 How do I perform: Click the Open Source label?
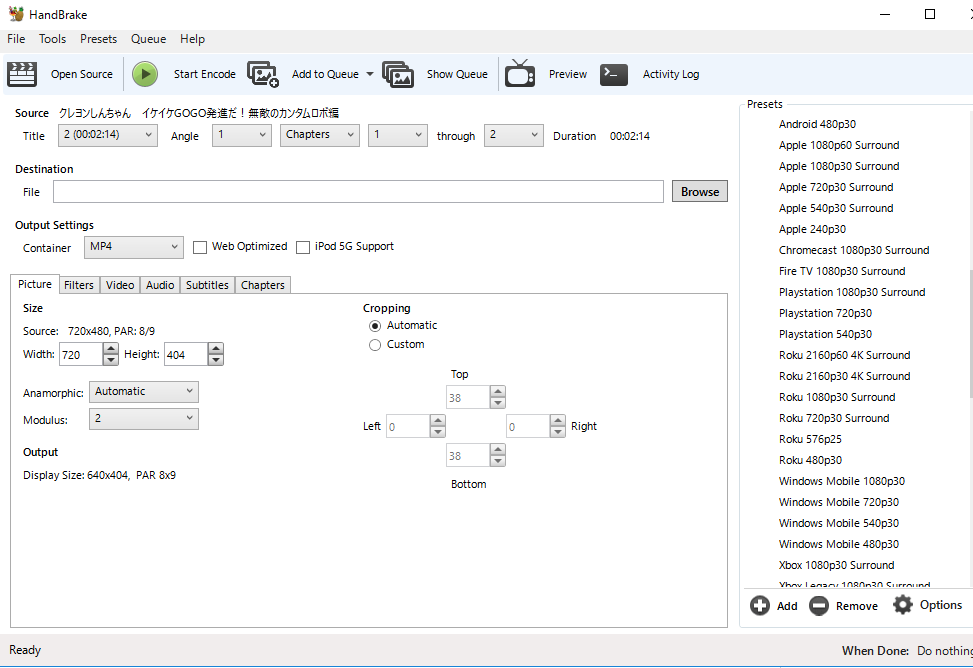tap(82, 74)
